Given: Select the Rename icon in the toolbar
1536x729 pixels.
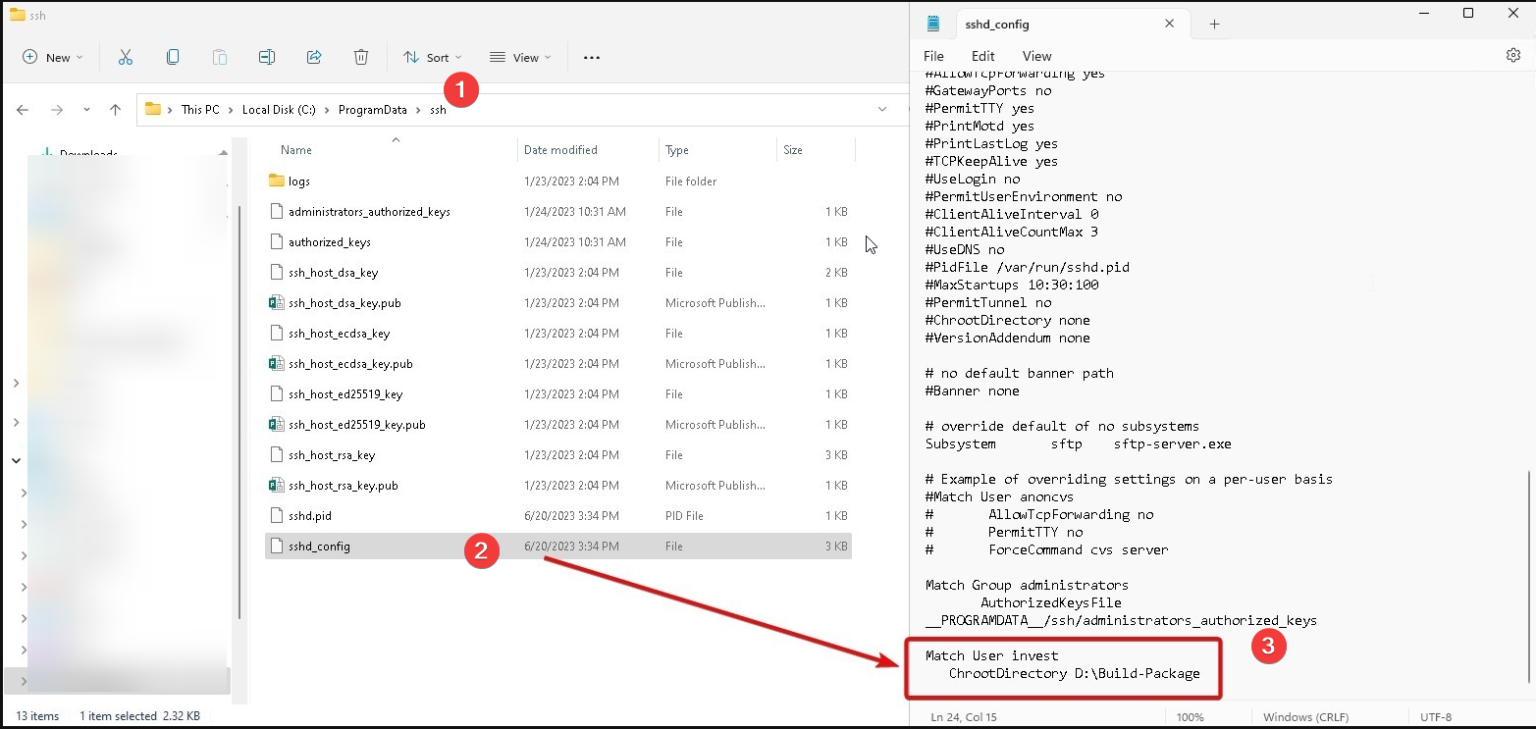Looking at the screenshot, I should pyautogui.click(x=267, y=57).
